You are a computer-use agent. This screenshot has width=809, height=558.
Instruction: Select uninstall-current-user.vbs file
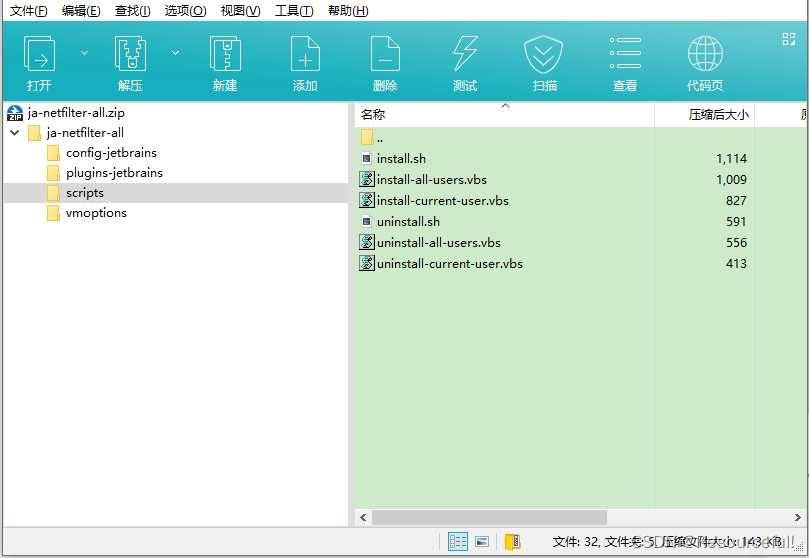(x=450, y=264)
